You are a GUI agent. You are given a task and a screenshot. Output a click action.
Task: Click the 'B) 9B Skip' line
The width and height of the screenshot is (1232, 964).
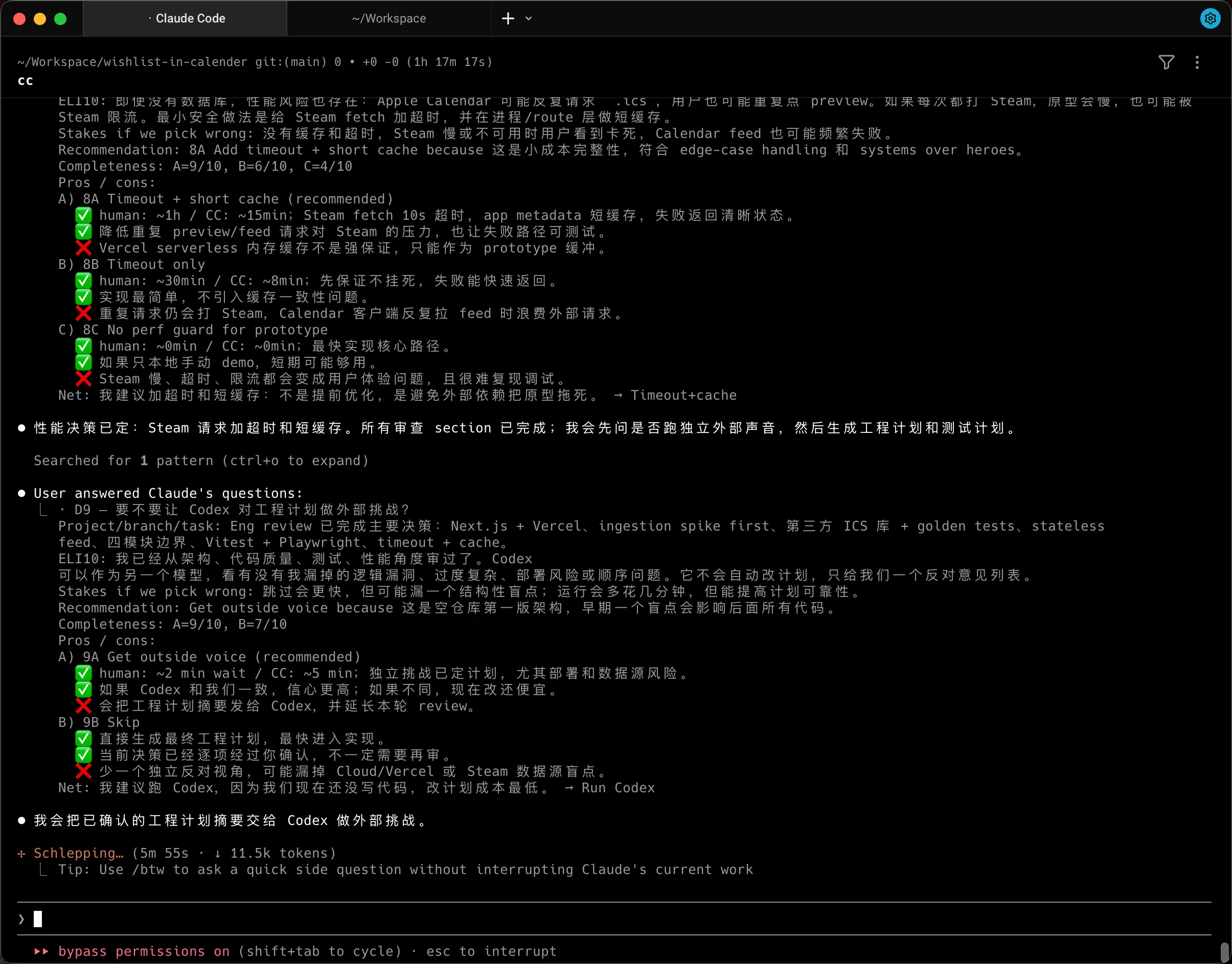click(x=99, y=722)
